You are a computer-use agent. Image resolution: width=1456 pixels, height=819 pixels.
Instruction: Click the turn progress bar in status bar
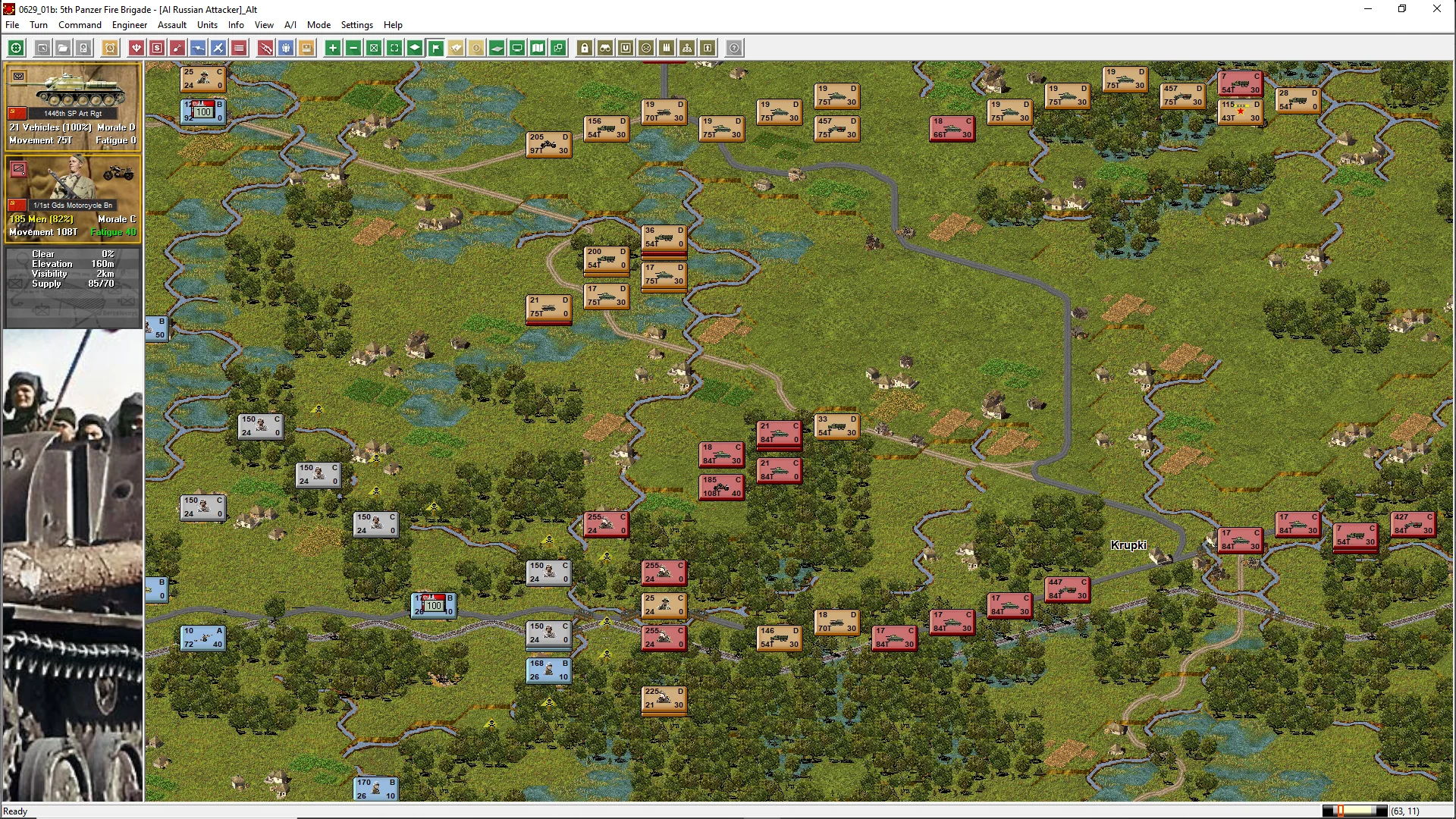tap(1354, 811)
